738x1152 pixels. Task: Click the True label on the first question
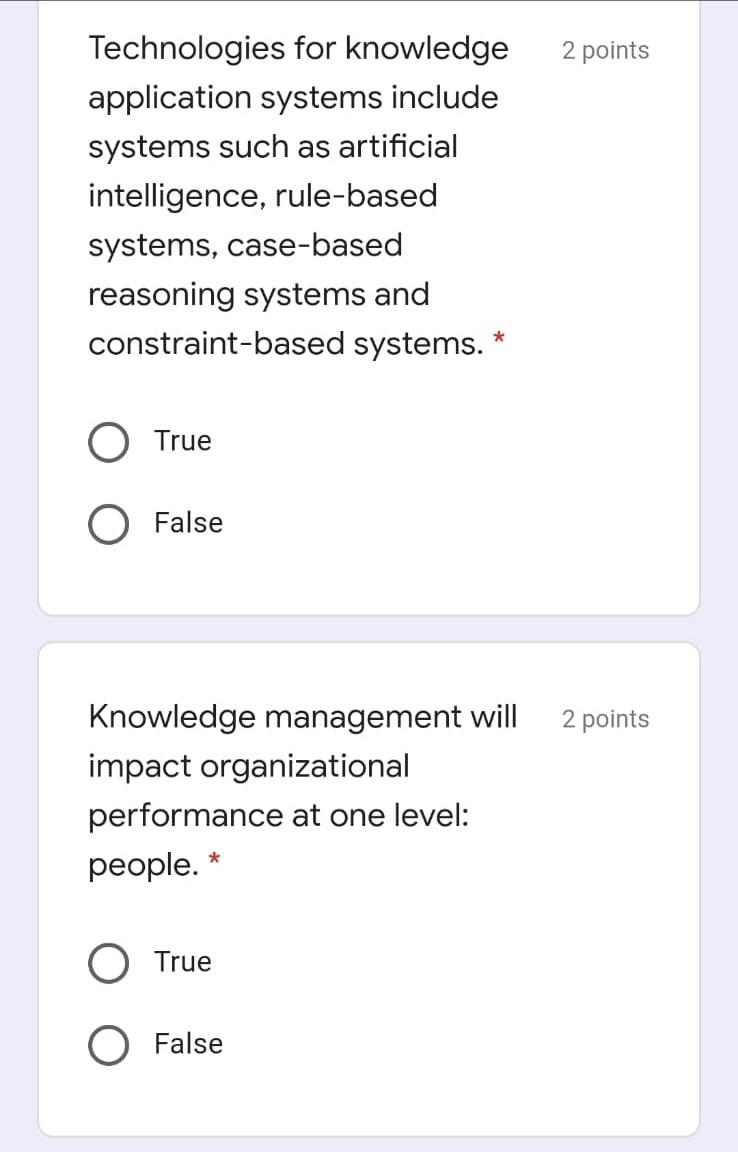[182, 441]
